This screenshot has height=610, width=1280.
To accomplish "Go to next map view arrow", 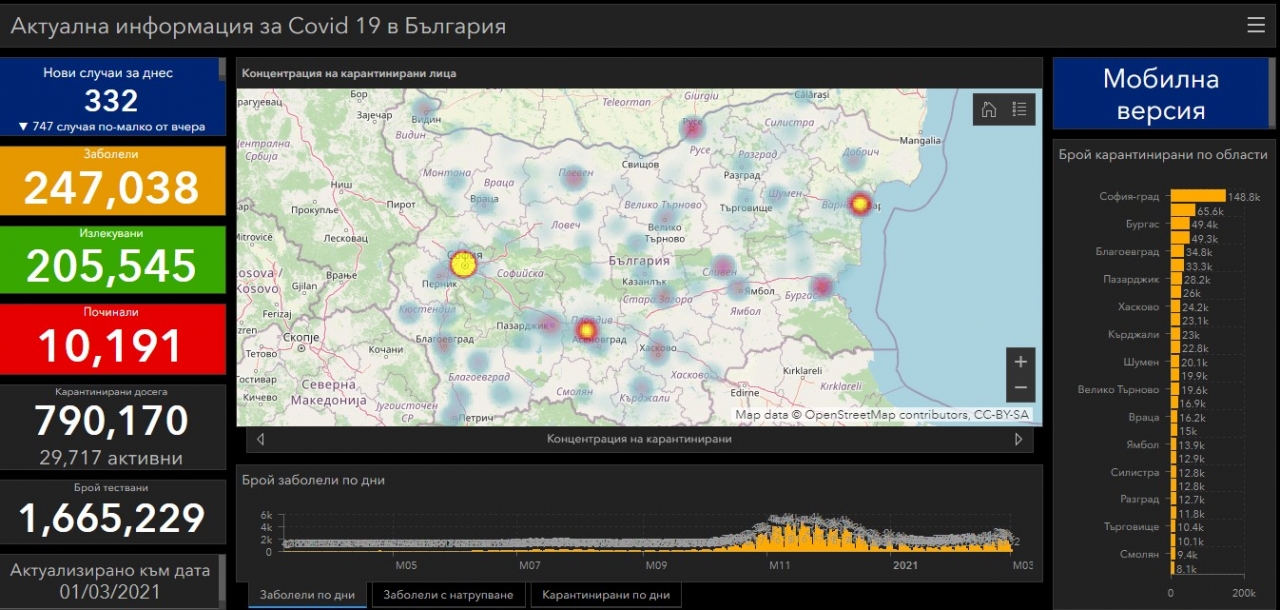I will coord(1018,439).
